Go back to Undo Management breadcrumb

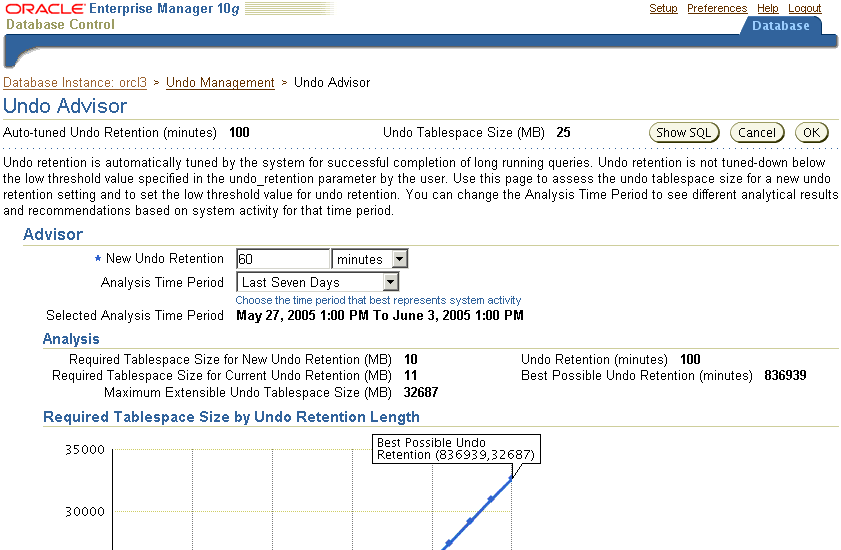pos(220,83)
